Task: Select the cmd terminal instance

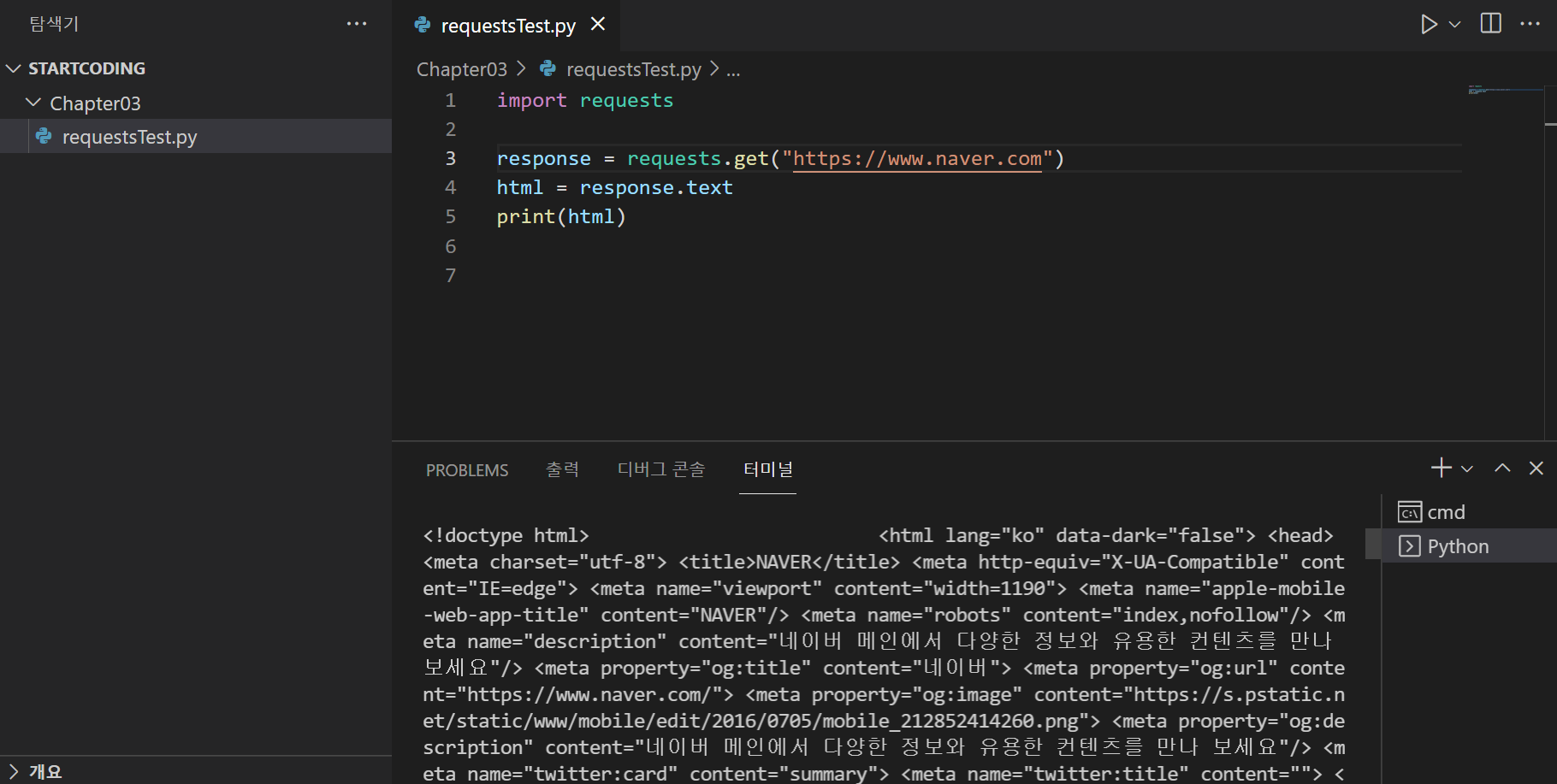Action: [1469, 512]
